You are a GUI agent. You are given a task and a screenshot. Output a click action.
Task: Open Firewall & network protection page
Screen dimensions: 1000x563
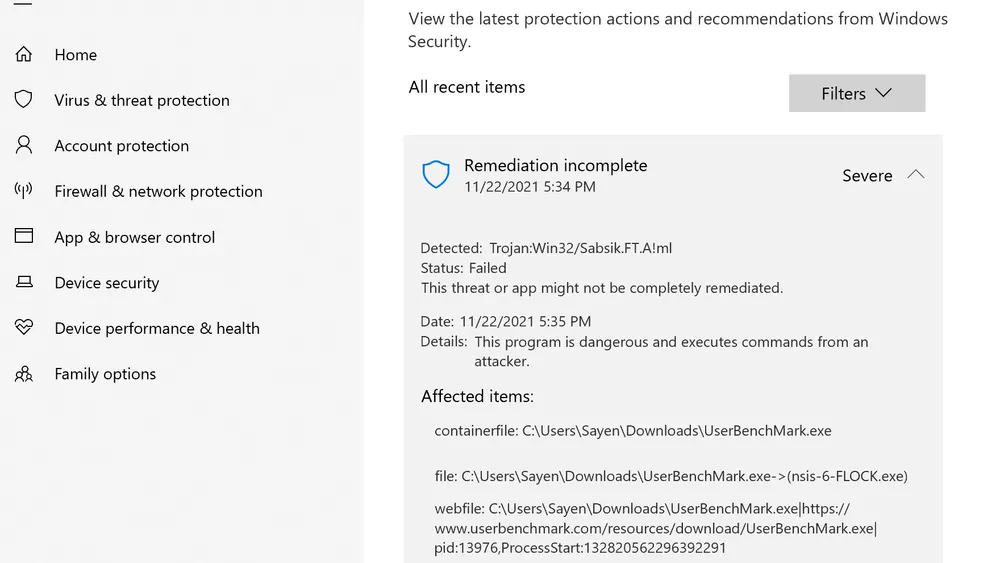click(x=158, y=191)
